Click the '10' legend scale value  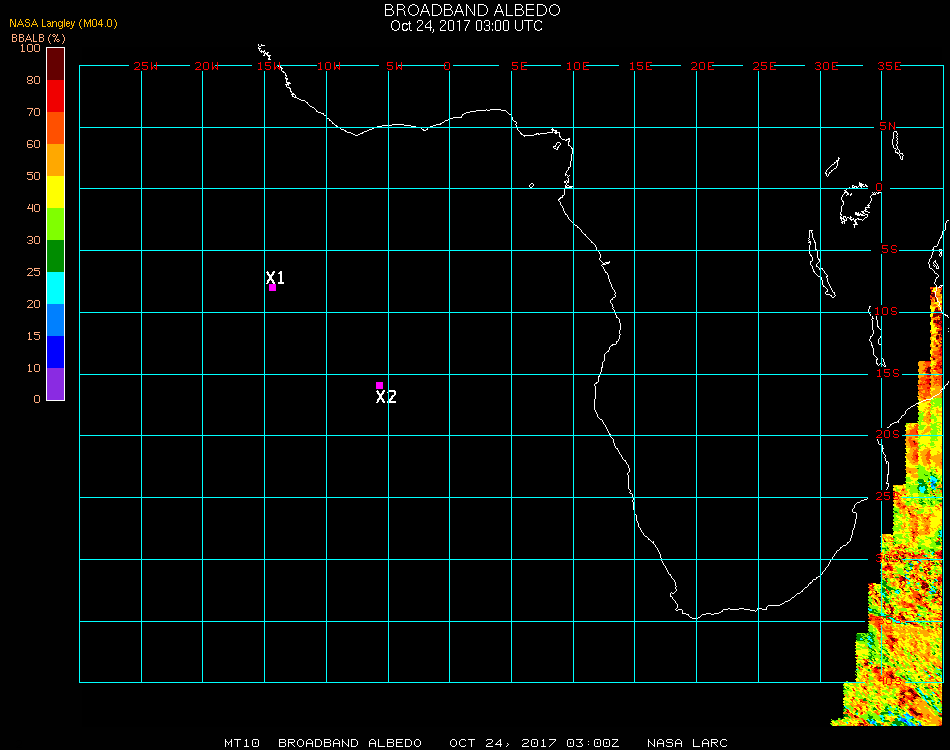pos(33,368)
